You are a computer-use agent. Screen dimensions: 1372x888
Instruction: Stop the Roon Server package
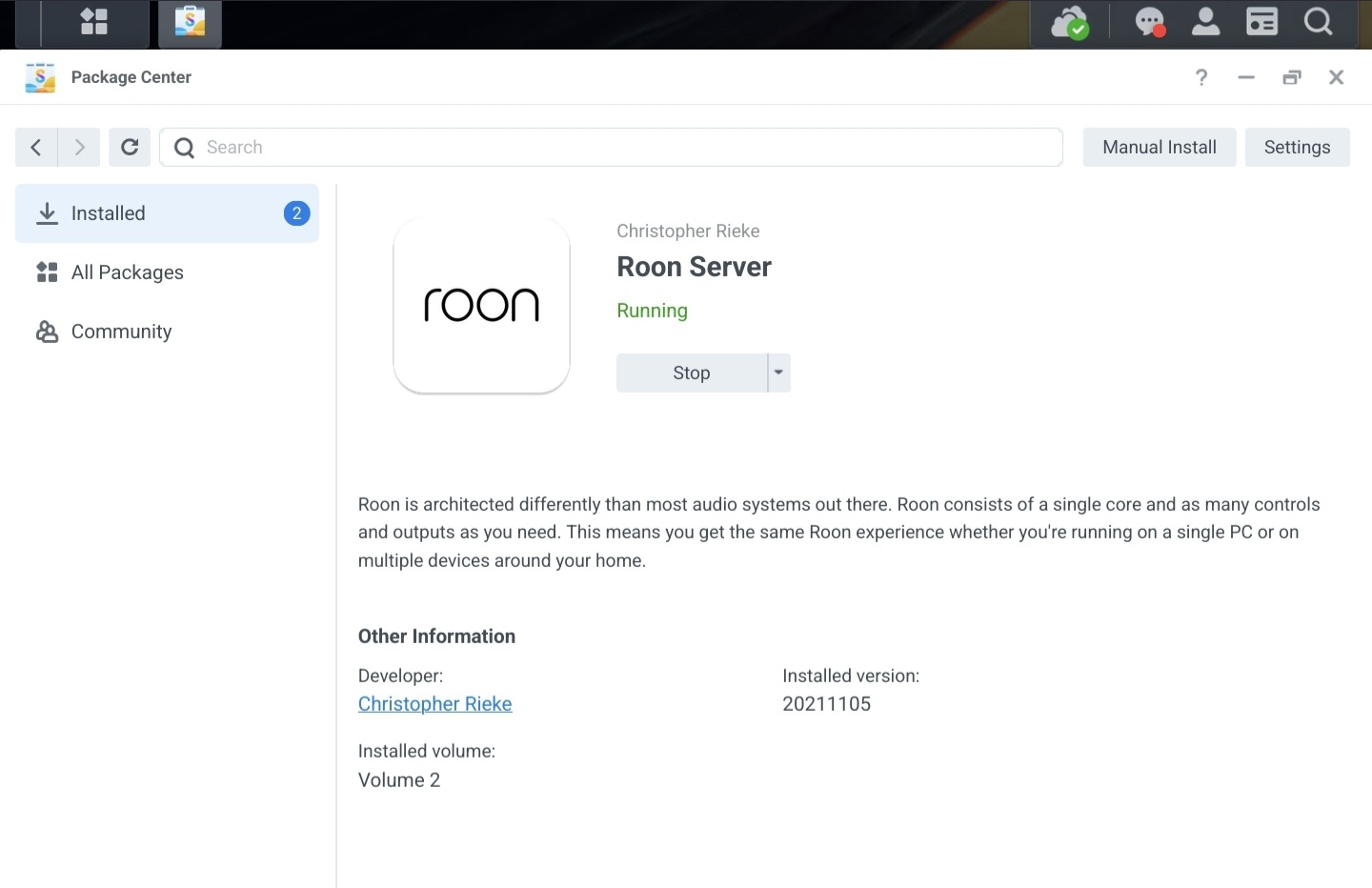pyautogui.click(x=692, y=373)
